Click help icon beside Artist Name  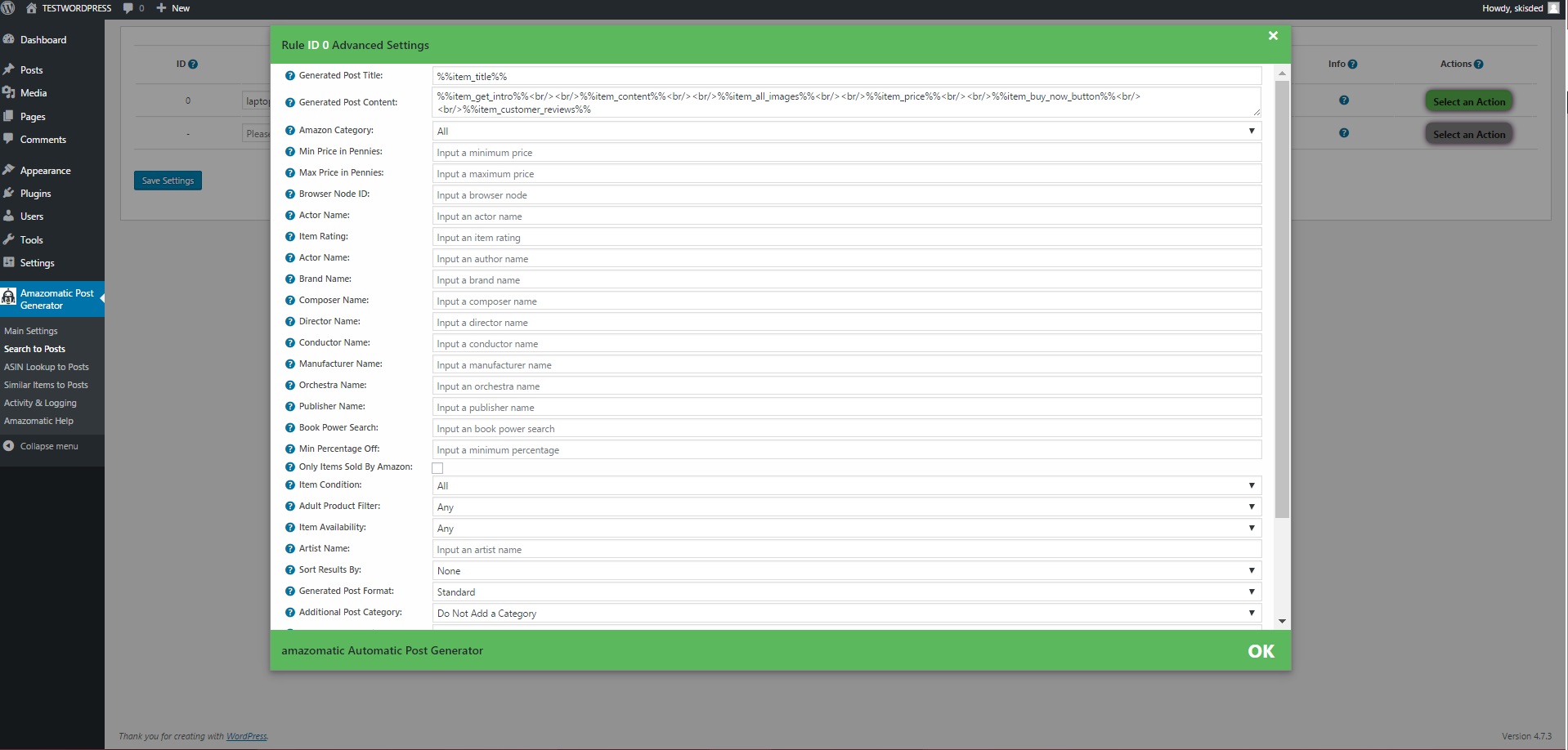pos(289,549)
